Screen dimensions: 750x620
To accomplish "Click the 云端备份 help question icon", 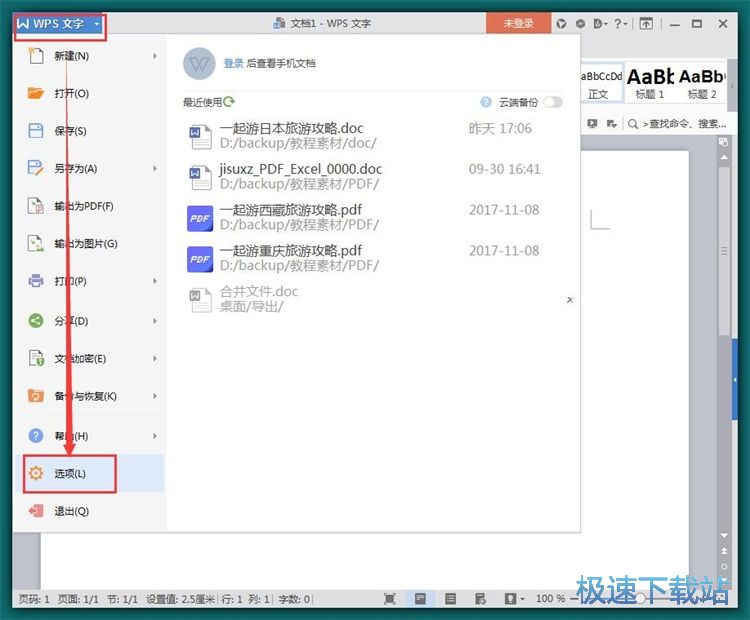I will [x=485, y=102].
